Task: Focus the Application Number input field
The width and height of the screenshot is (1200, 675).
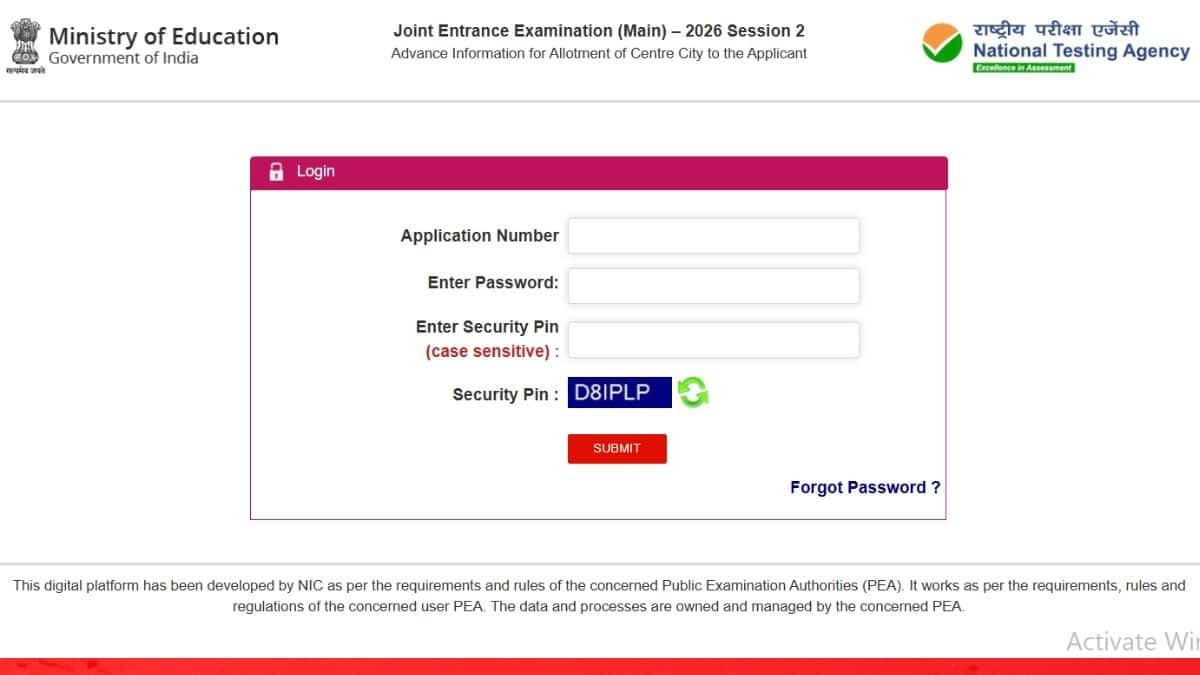Action: 713,236
